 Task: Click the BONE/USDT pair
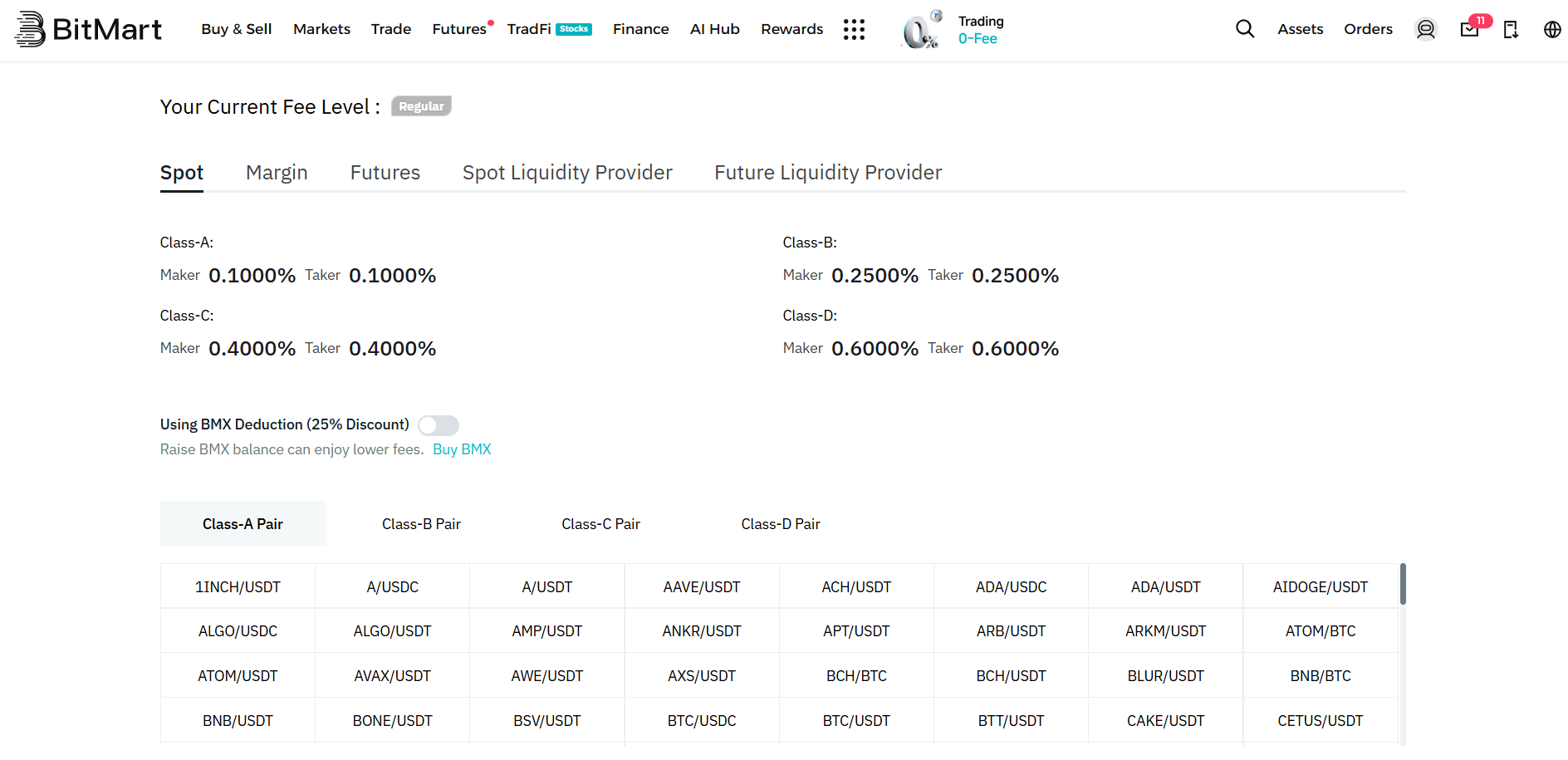point(393,721)
